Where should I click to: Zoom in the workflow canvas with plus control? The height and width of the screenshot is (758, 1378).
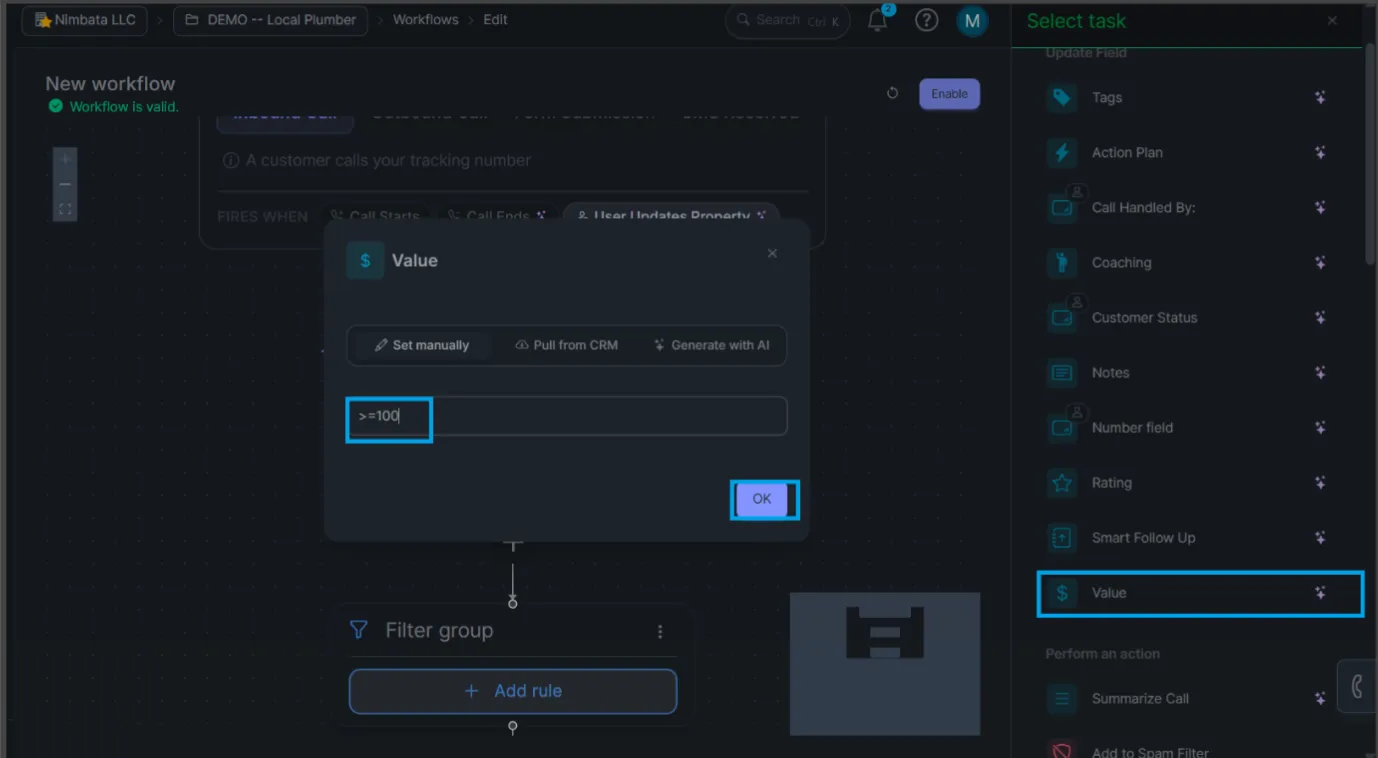pyautogui.click(x=65, y=160)
